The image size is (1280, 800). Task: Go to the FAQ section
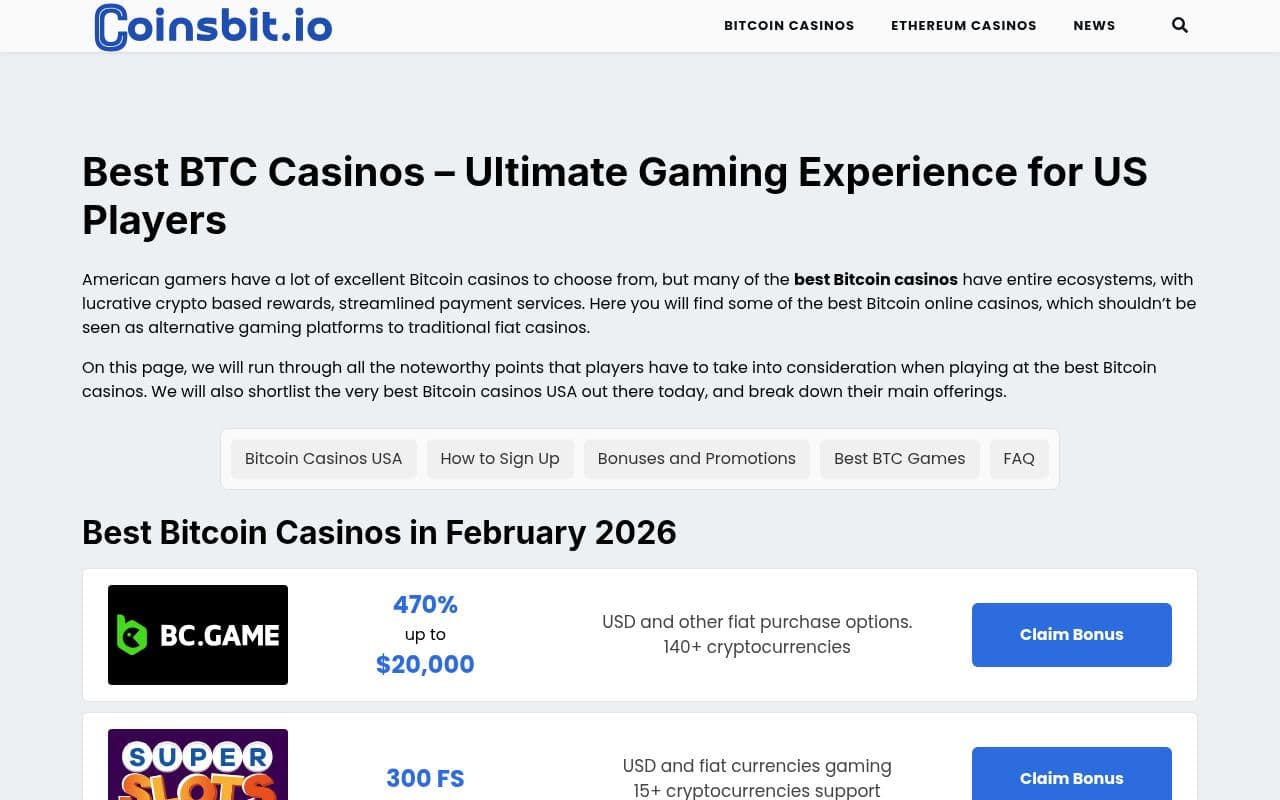1019,459
